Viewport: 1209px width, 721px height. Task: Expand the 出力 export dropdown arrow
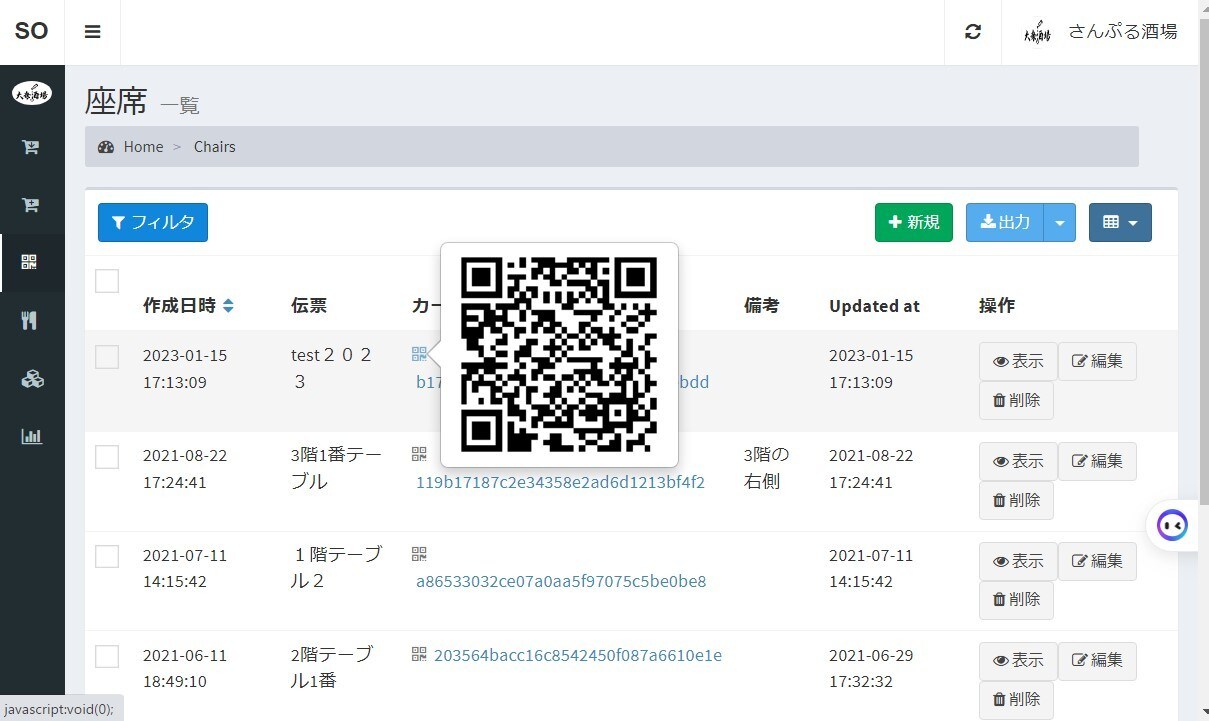(1060, 222)
